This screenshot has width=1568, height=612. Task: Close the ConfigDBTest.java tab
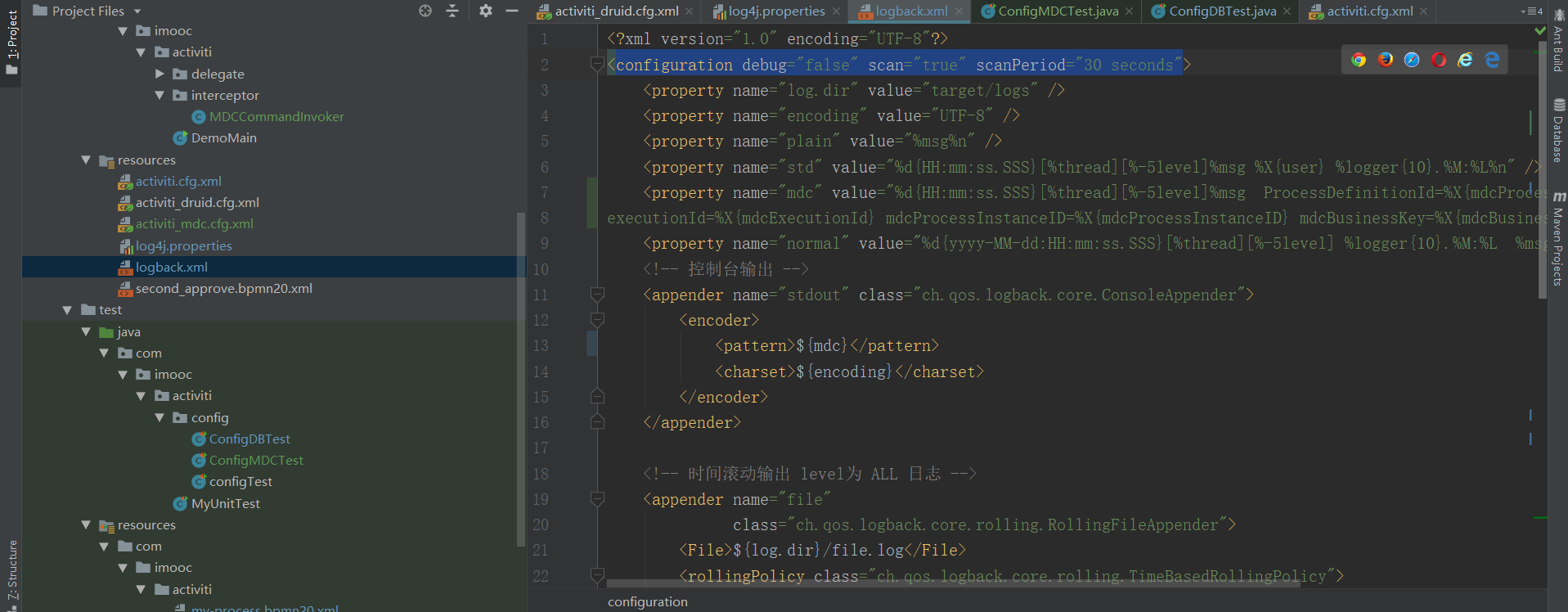click(x=1287, y=11)
